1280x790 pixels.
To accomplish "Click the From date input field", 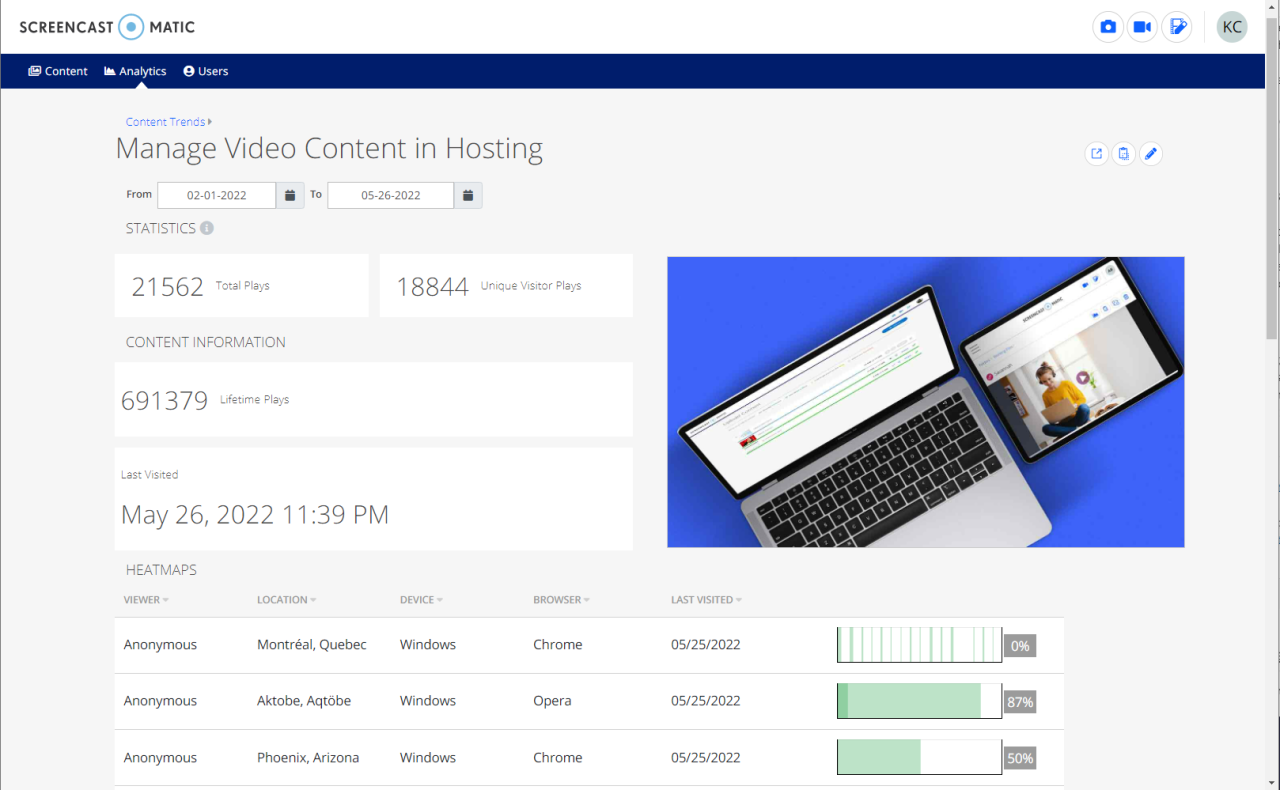I will coord(217,195).
